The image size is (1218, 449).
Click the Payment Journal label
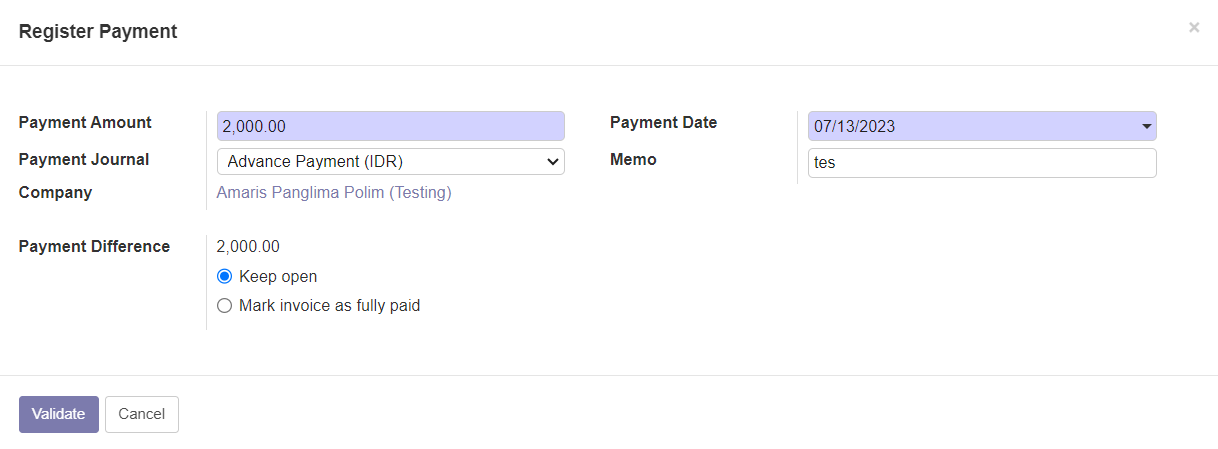[84, 160]
